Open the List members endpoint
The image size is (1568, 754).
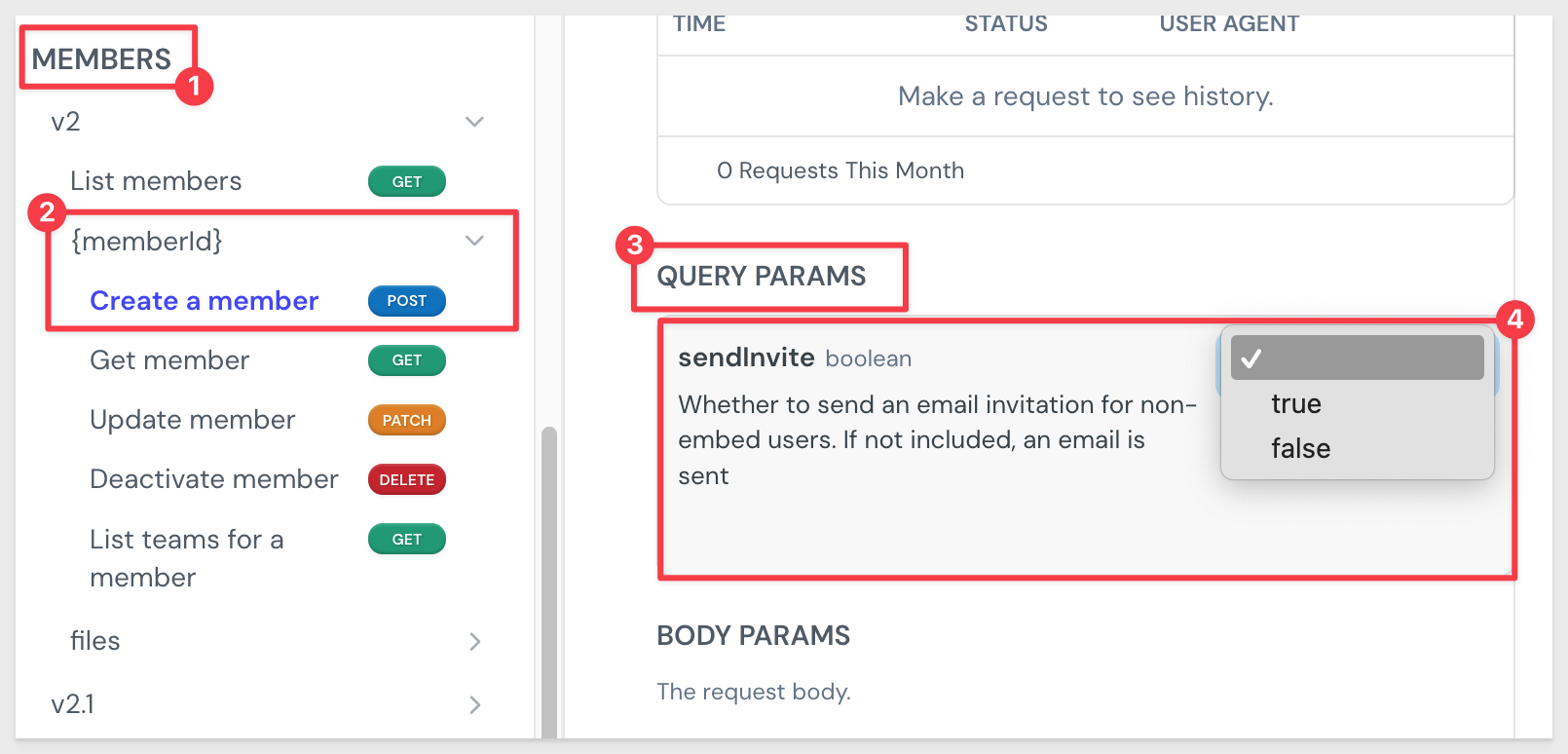[x=156, y=181]
